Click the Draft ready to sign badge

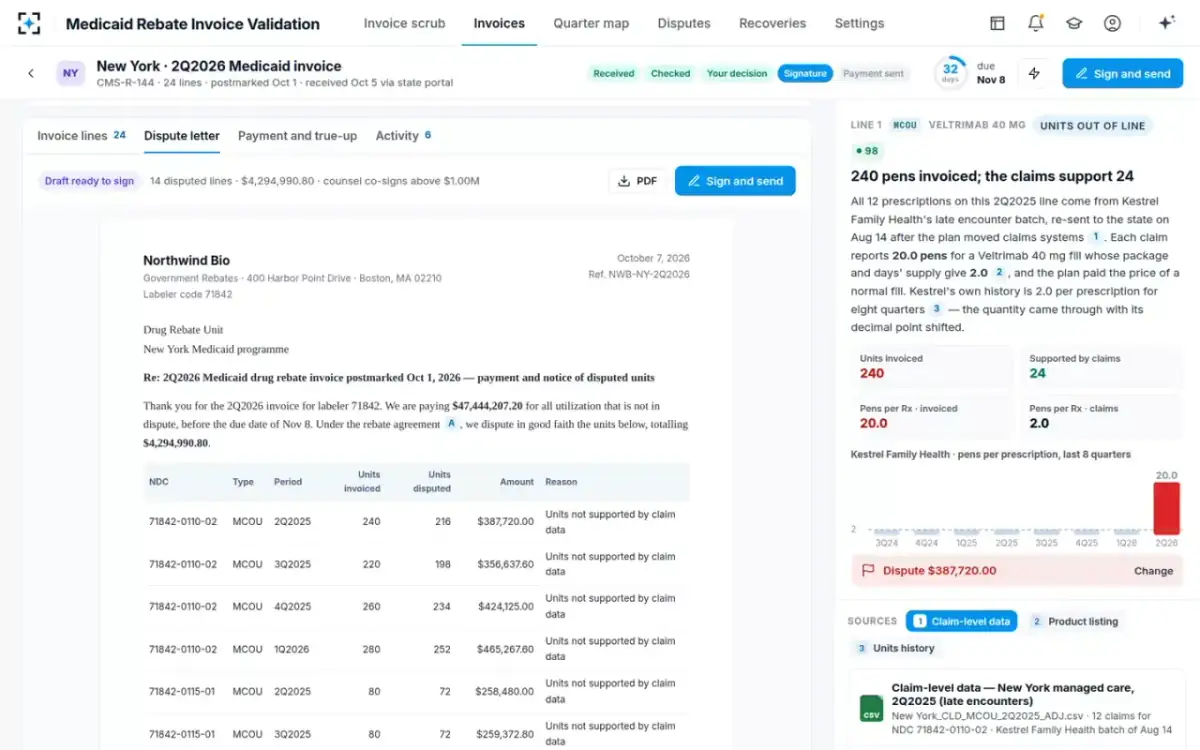(x=89, y=181)
